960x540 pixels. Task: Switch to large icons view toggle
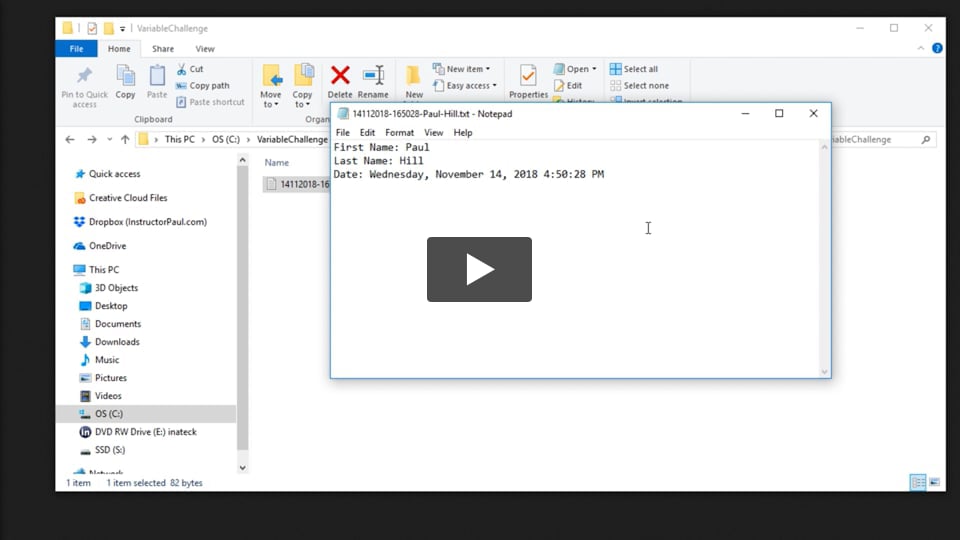click(x=936, y=483)
